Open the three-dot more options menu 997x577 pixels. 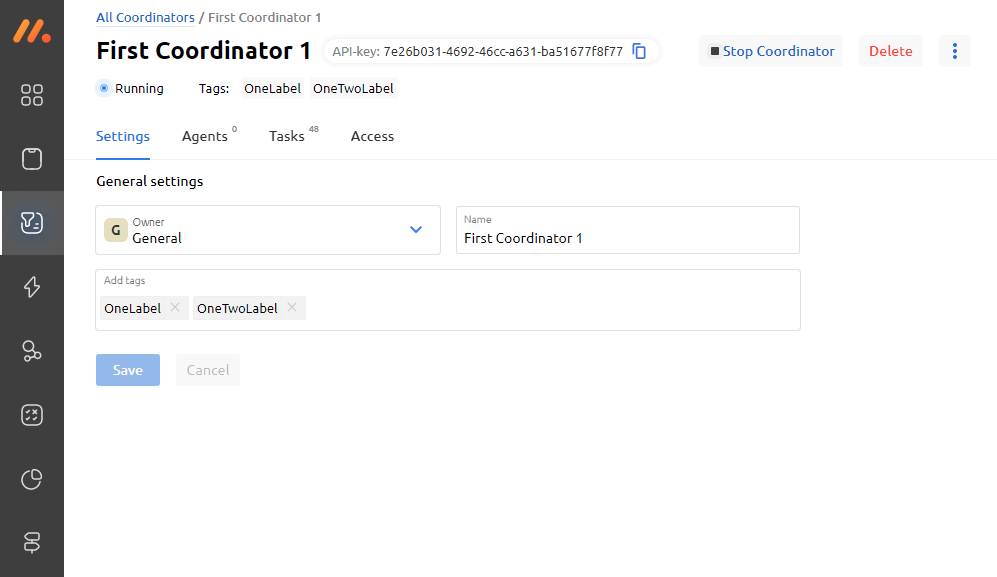pyautogui.click(x=955, y=51)
